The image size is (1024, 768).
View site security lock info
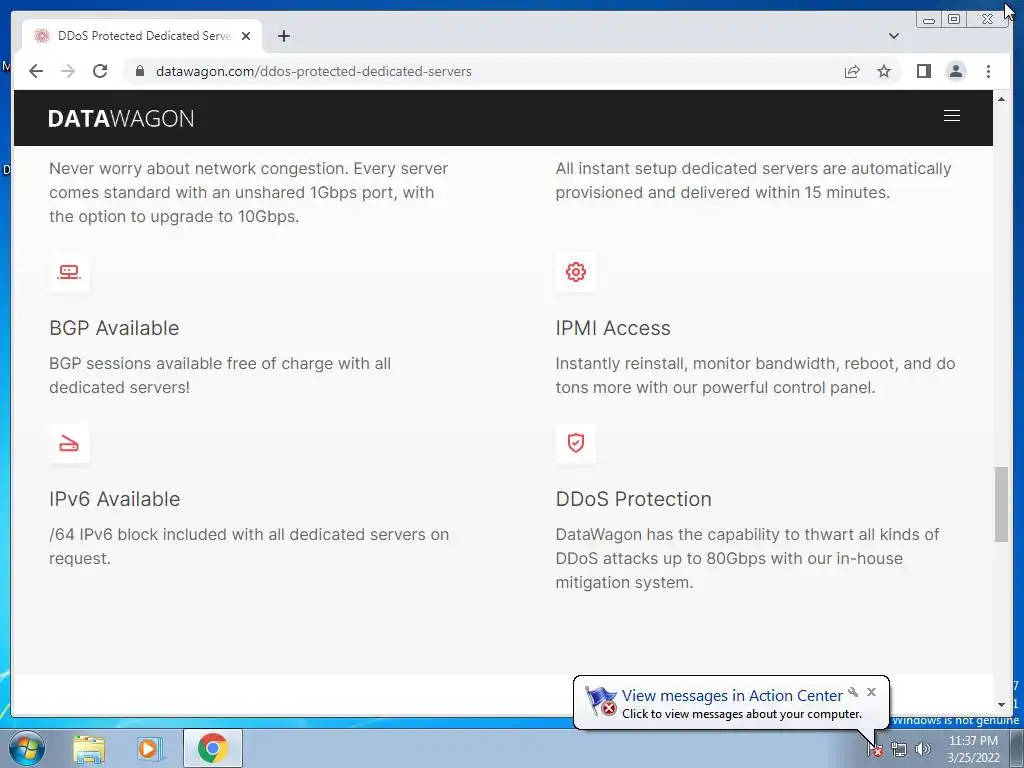pyautogui.click(x=139, y=71)
